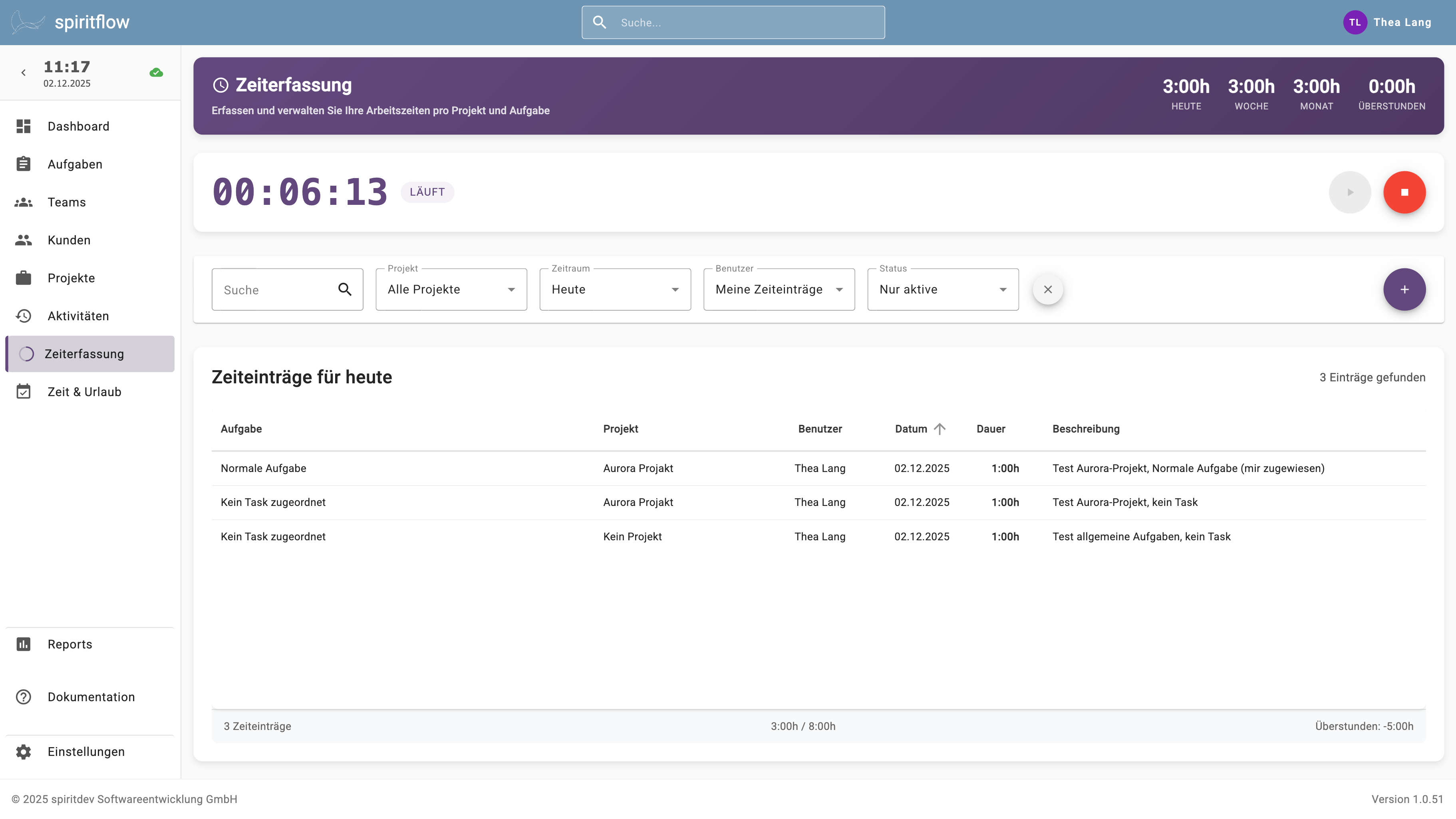This screenshot has height=819, width=1456.
Task: Click the Aktivitäten history icon
Action: pyautogui.click(x=23, y=315)
